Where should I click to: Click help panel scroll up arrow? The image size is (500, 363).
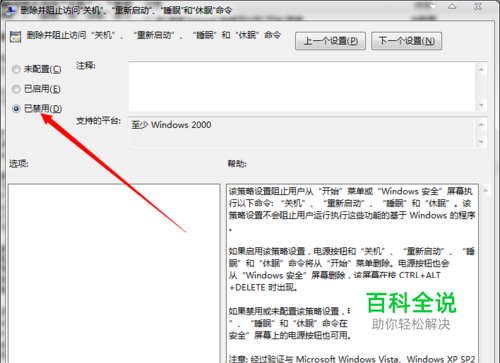(x=485, y=191)
